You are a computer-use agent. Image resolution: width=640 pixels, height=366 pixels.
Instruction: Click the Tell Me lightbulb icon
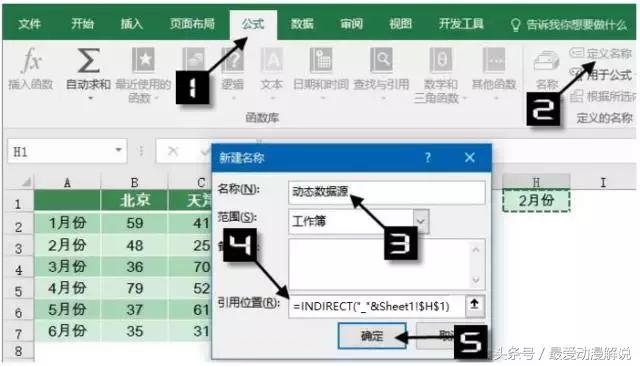pyautogui.click(x=516, y=24)
